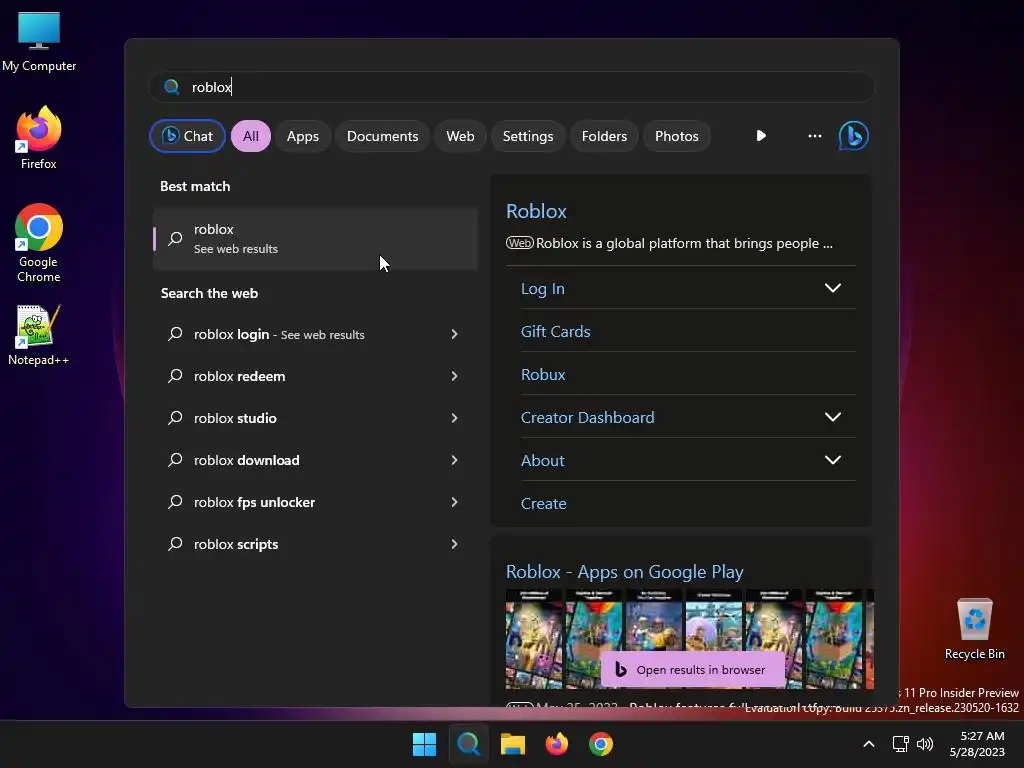Image resolution: width=1024 pixels, height=768 pixels.
Task: Select the Apps filter tab
Action: coord(302,136)
